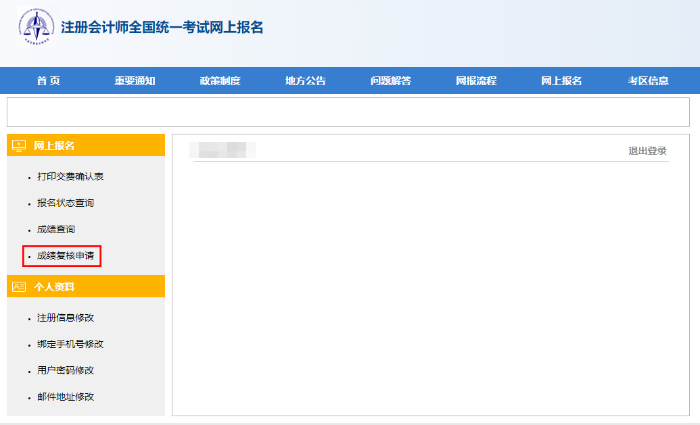Image resolution: width=700 pixels, height=425 pixels.
Task: Open the 打印交费确认表 sidebar link
Action: 70,177
